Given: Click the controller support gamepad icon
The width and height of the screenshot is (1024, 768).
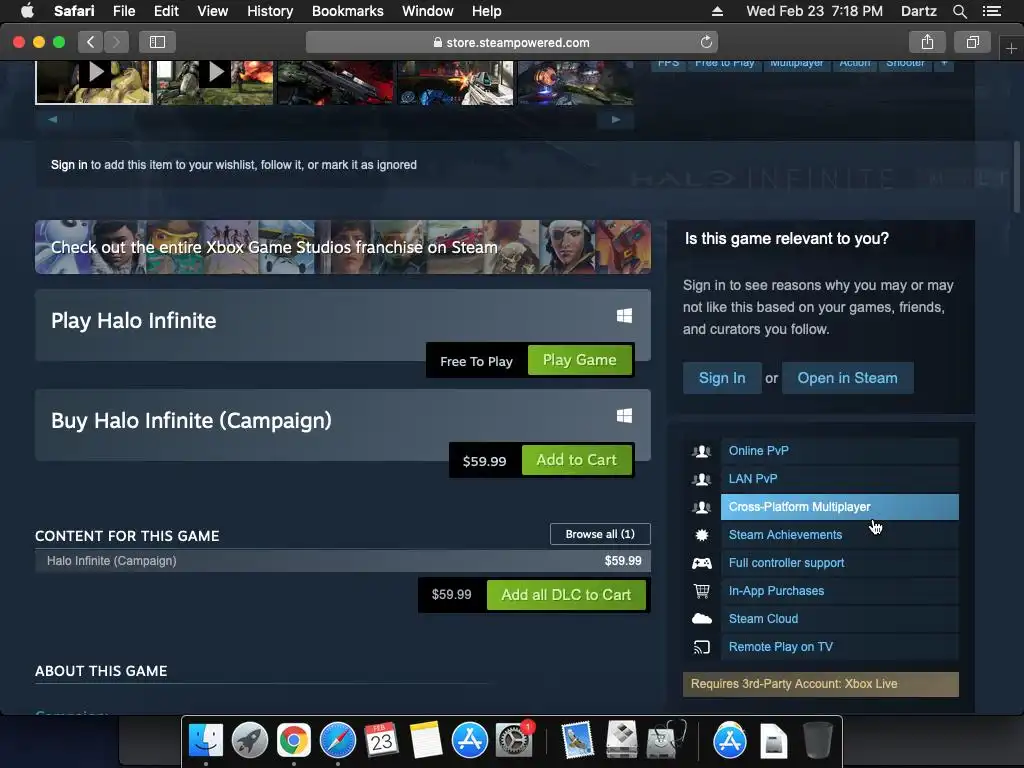Looking at the screenshot, I should pos(701,563).
